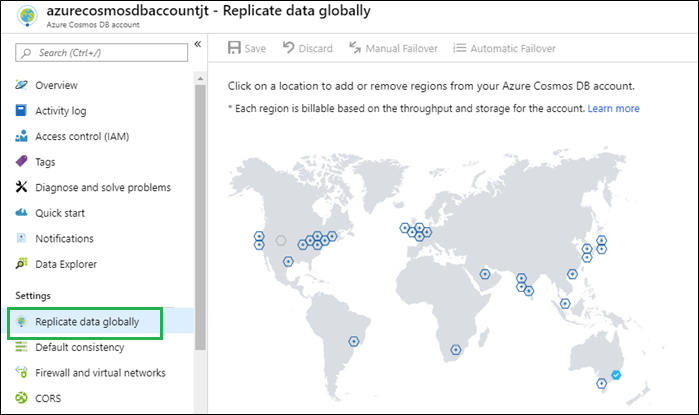The image size is (699, 415).
Task: Open Quick start
Action: 60,213
